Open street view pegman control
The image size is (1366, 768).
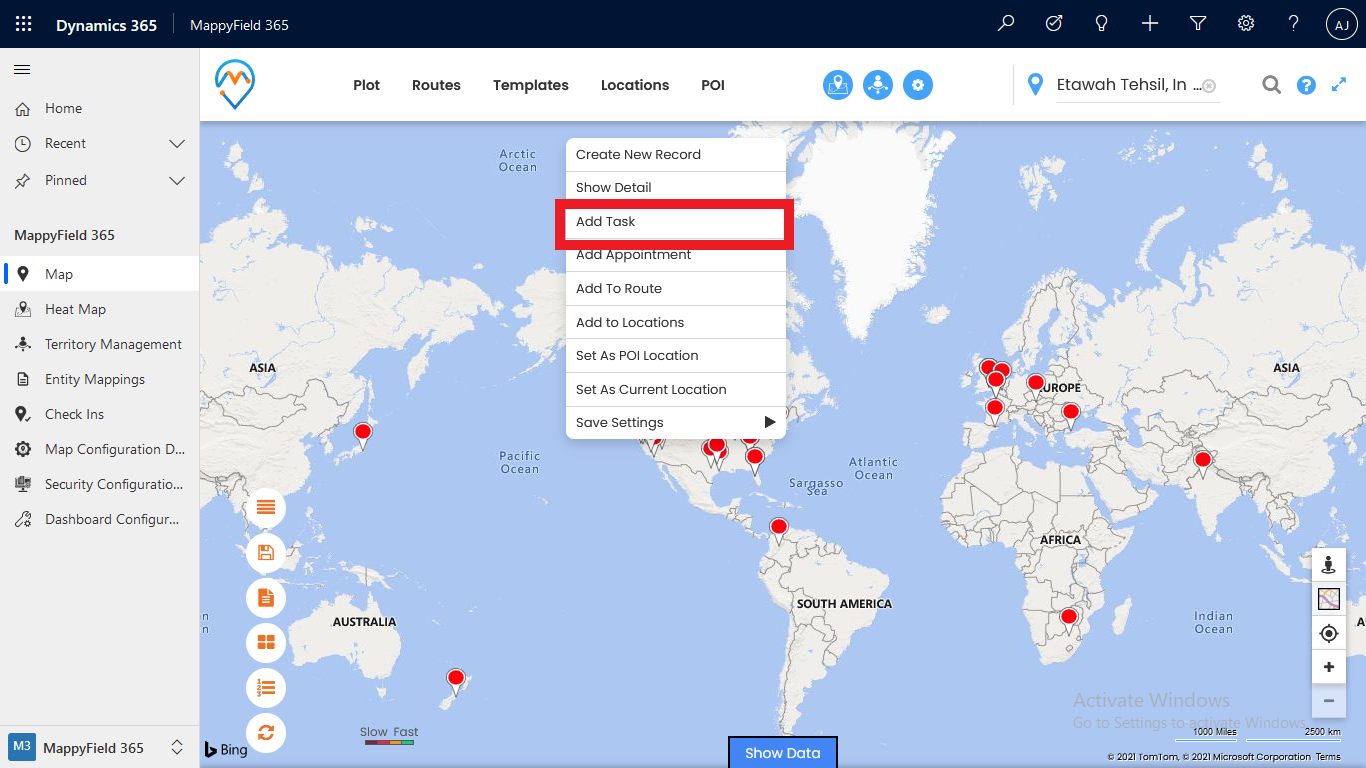1328,565
